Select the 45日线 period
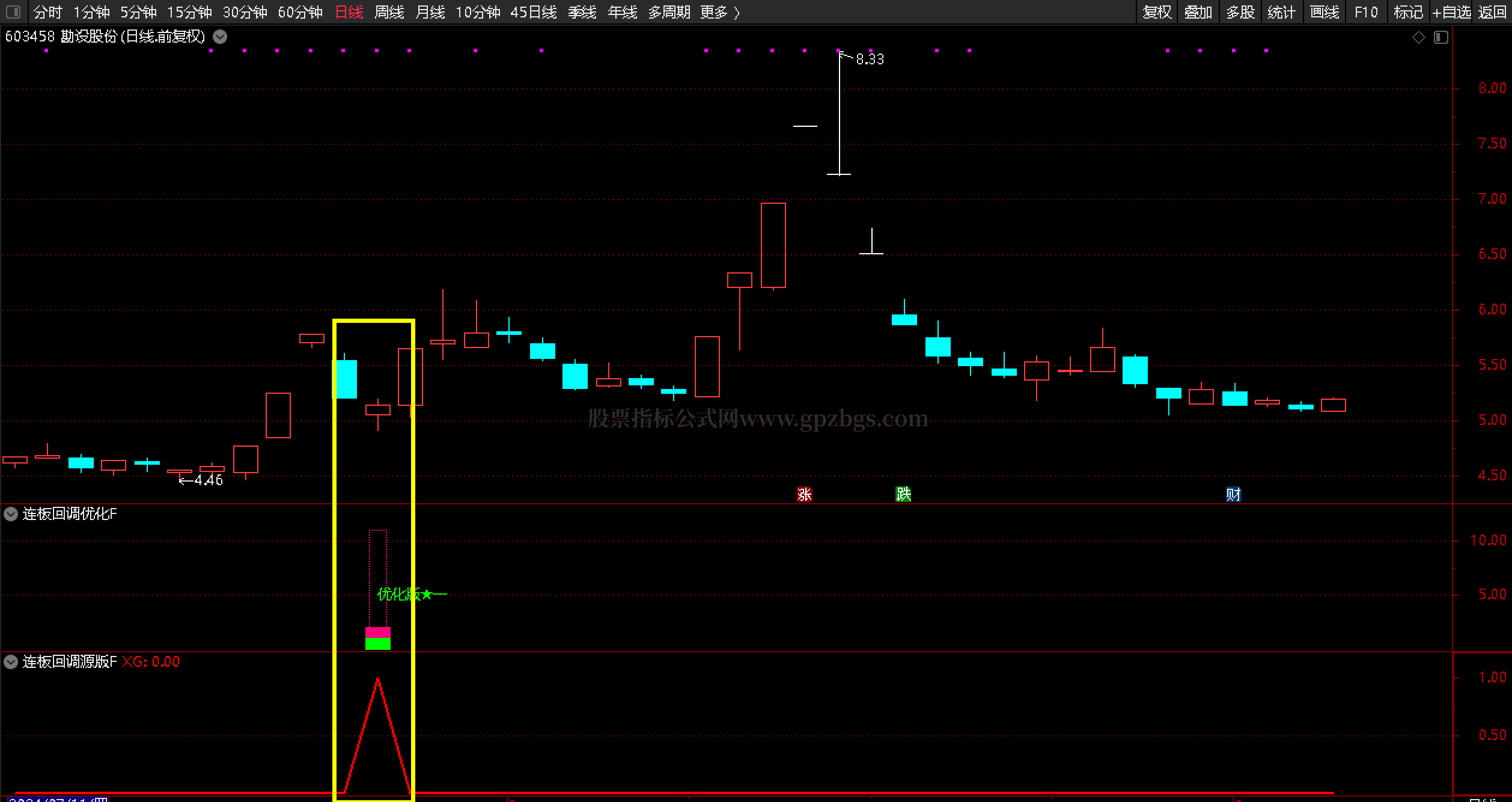 pos(534,12)
